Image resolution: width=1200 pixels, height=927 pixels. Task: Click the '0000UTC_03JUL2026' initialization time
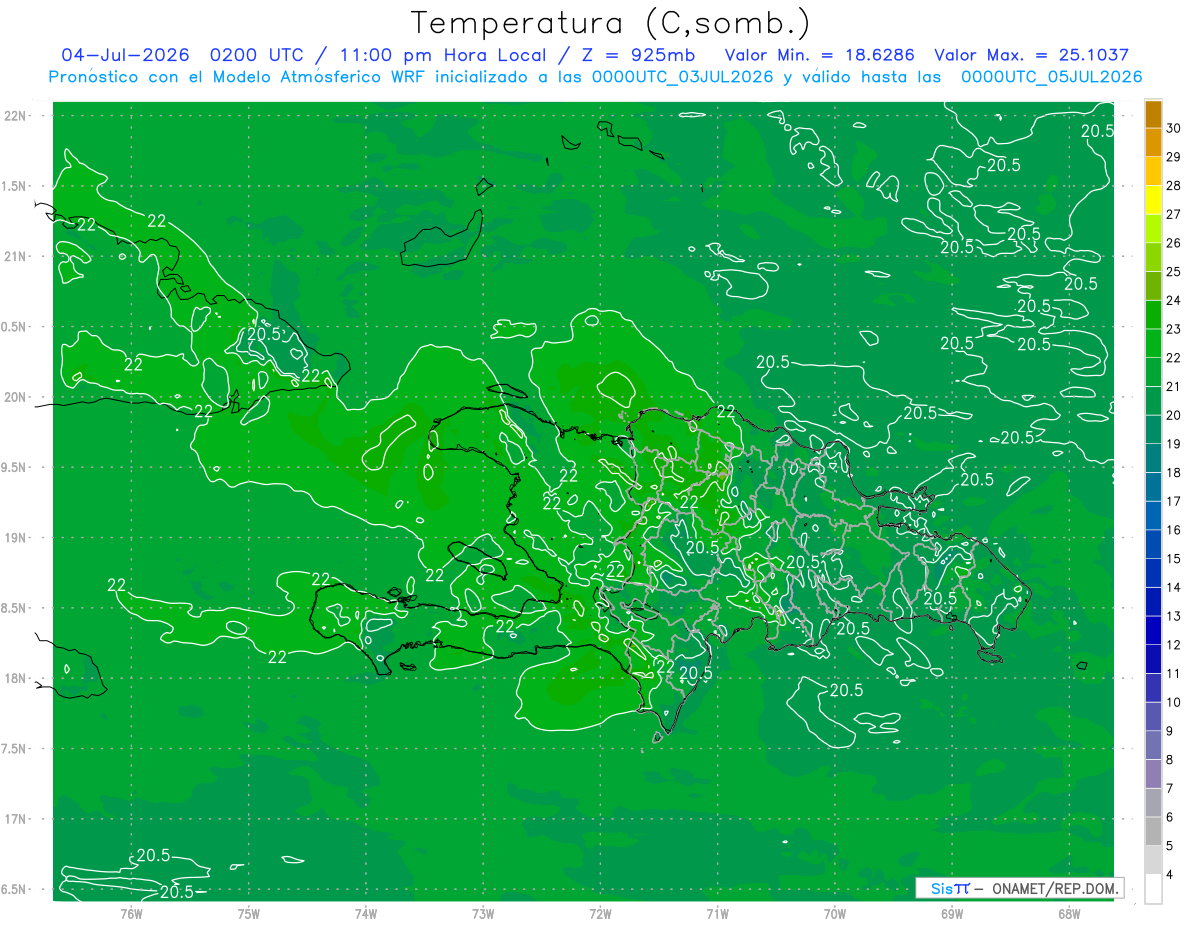[x=682, y=77]
